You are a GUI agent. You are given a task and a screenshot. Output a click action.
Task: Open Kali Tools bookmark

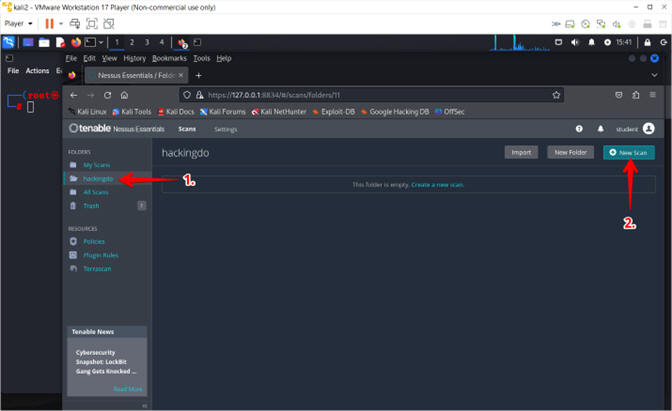click(x=132, y=112)
